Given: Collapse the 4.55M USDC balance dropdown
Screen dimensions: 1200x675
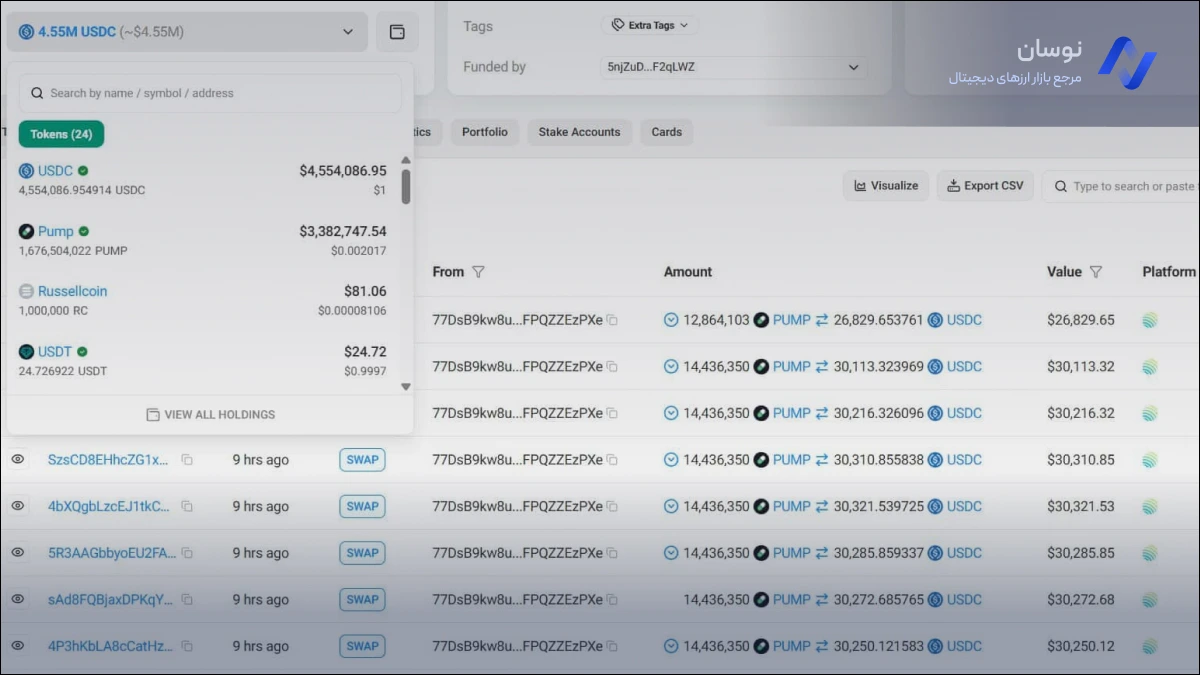Looking at the screenshot, I should point(347,32).
